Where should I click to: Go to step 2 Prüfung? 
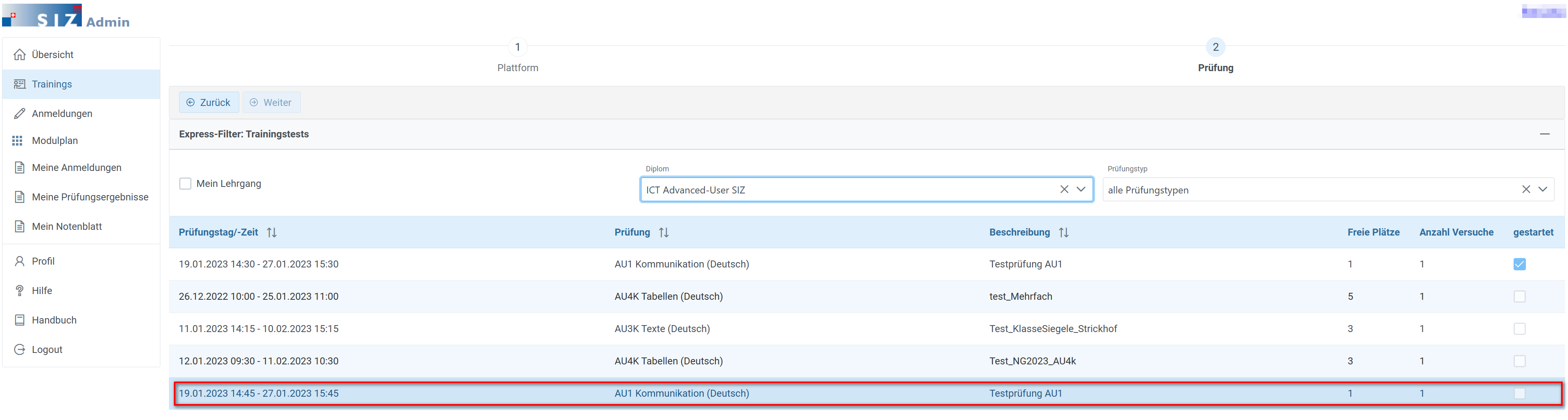click(1215, 55)
